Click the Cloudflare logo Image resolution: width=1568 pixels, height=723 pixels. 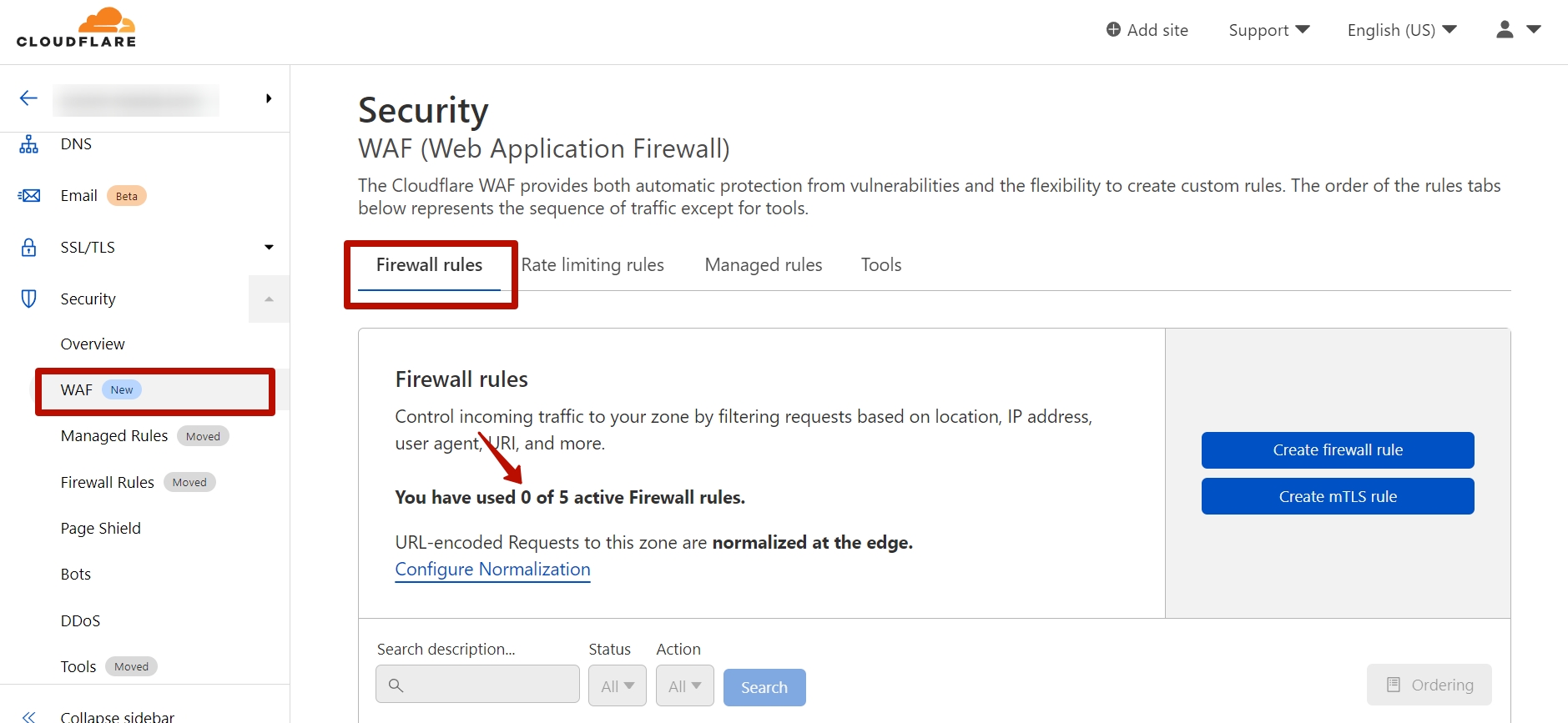click(76, 28)
